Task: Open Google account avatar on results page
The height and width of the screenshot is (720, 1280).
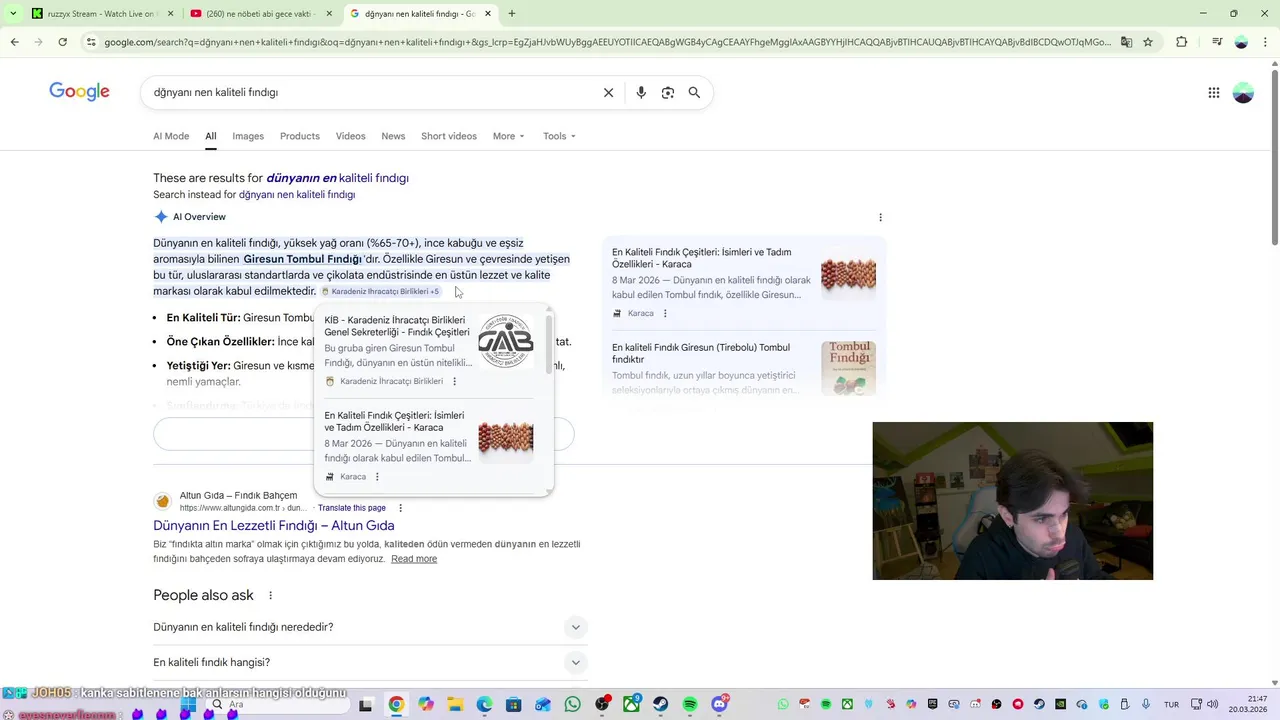Action: click(1243, 92)
